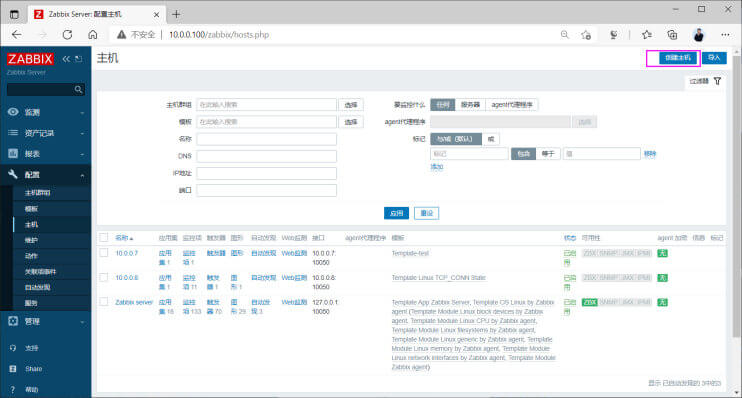This screenshot has width=742, height=398.
Task: Open a new browser tab with the plus icon
Action: 176,14
